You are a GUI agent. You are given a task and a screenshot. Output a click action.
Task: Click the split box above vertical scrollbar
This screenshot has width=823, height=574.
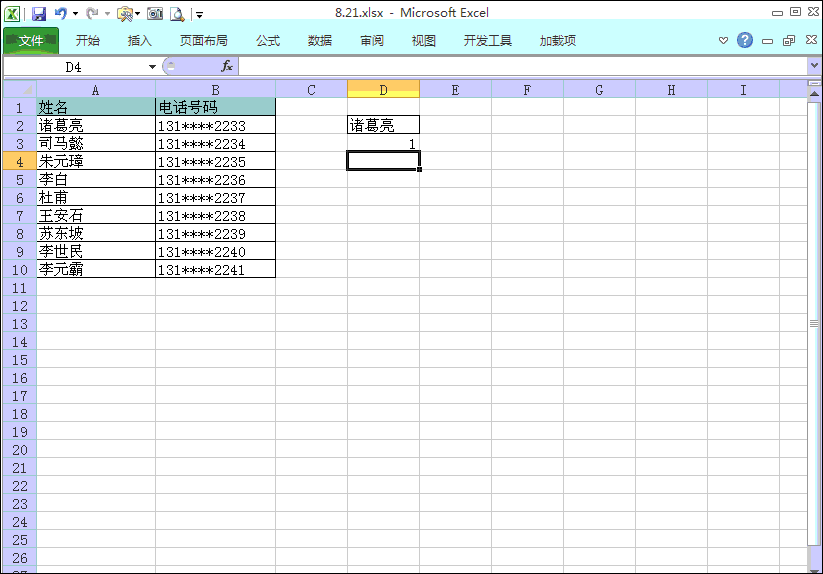pos(814,83)
